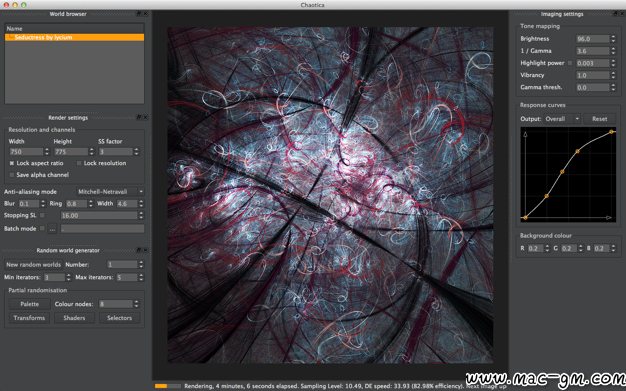Click the Name column header

[74, 28]
